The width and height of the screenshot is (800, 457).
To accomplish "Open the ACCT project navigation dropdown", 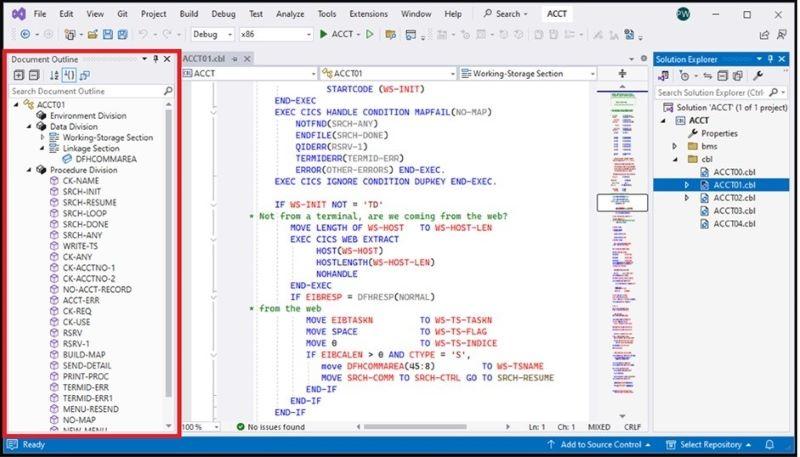I will pyautogui.click(x=314, y=74).
